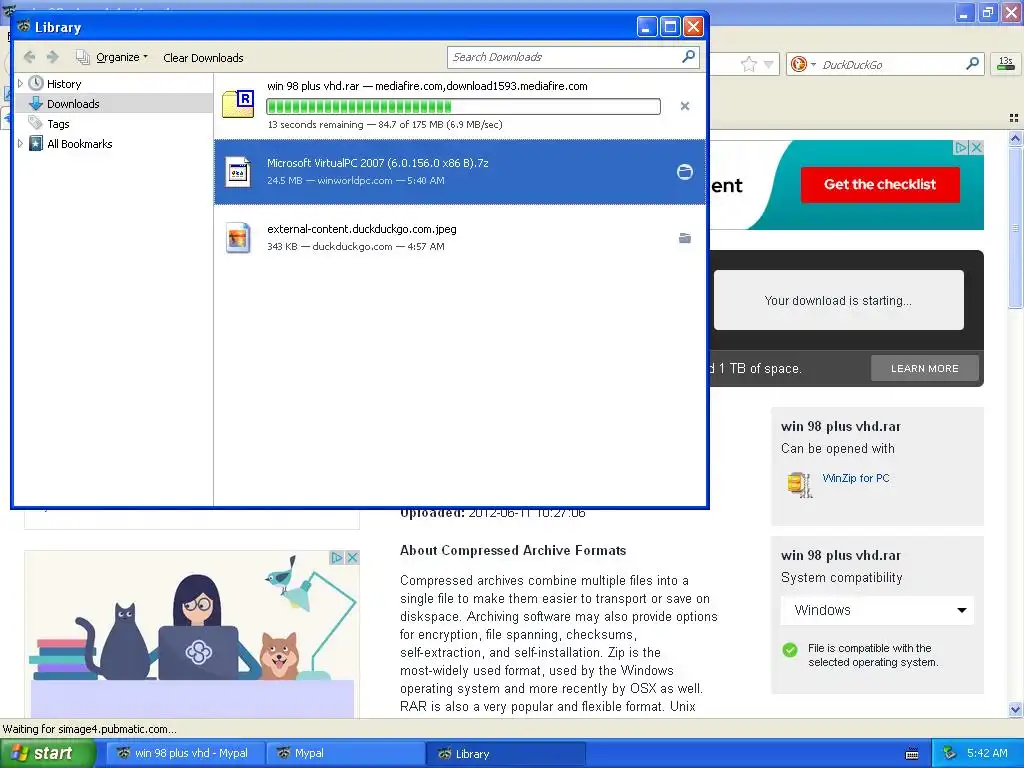The height and width of the screenshot is (768, 1024).
Task: Select Downloads in the Library sidebar
Action: click(73, 104)
